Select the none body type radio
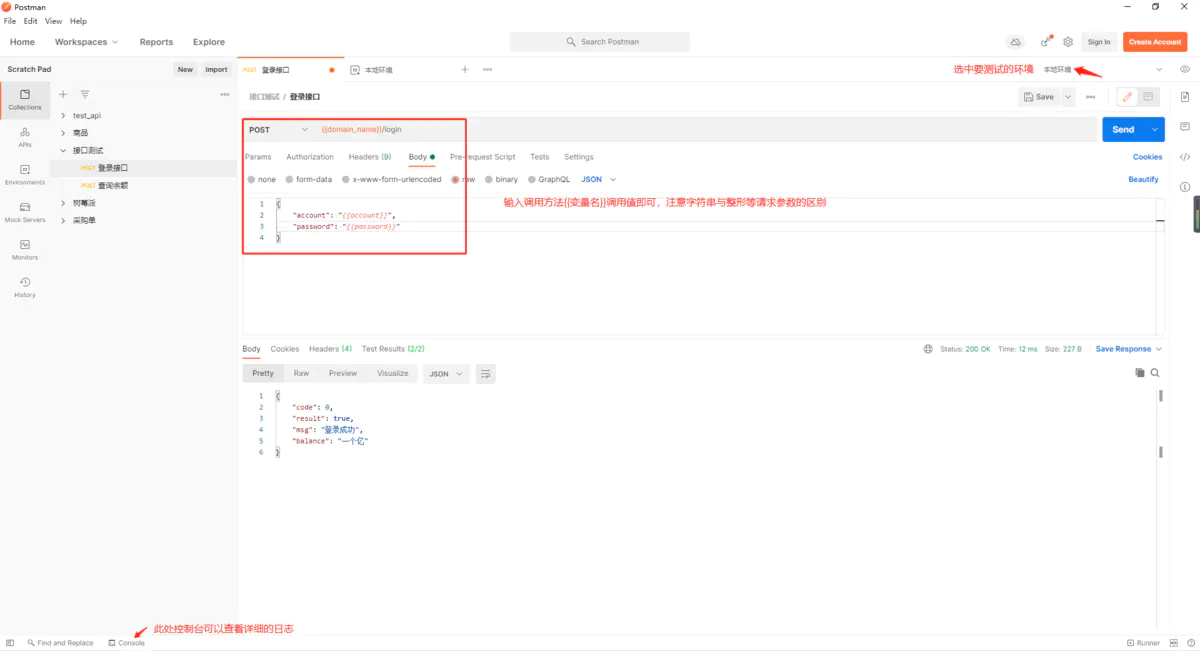The width and height of the screenshot is (1200, 651). pyautogui.click(x=251, y=180)
